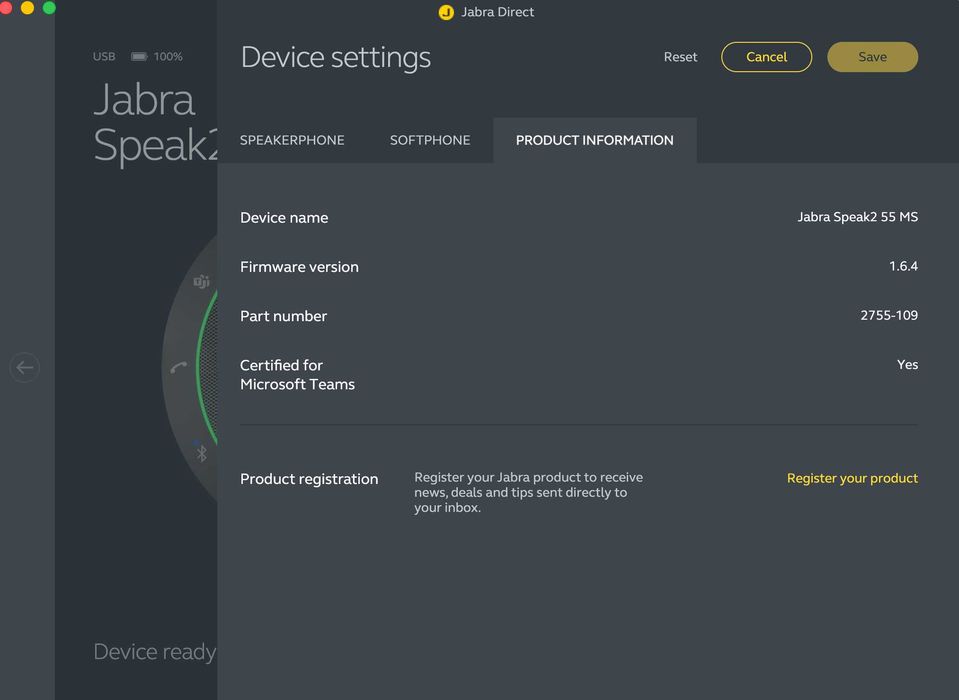Select the Product Information tab

tap(594, 140)
